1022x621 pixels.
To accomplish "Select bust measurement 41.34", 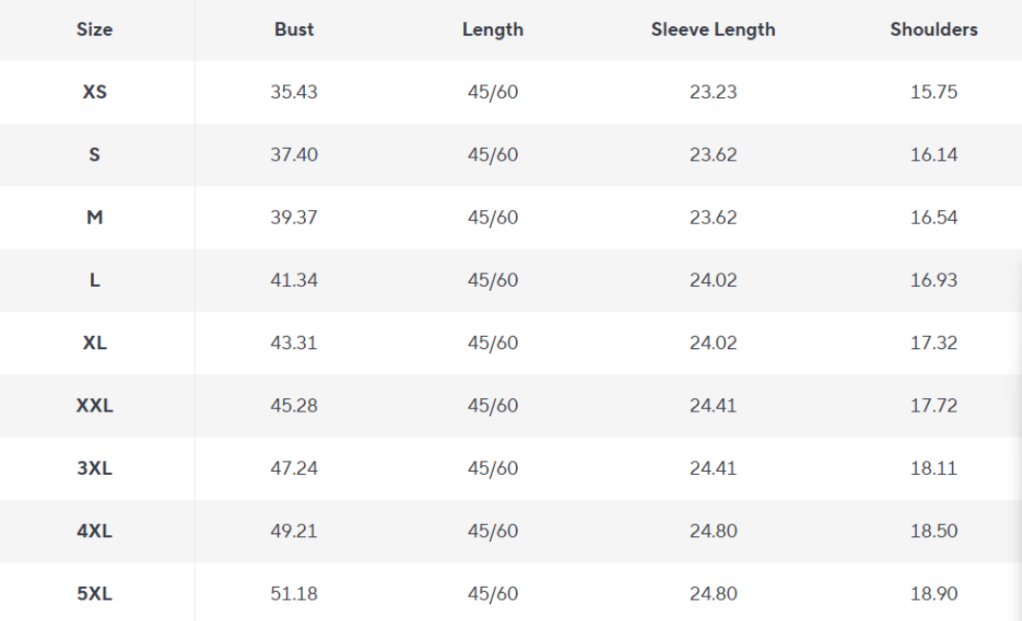I will (293, 281).
